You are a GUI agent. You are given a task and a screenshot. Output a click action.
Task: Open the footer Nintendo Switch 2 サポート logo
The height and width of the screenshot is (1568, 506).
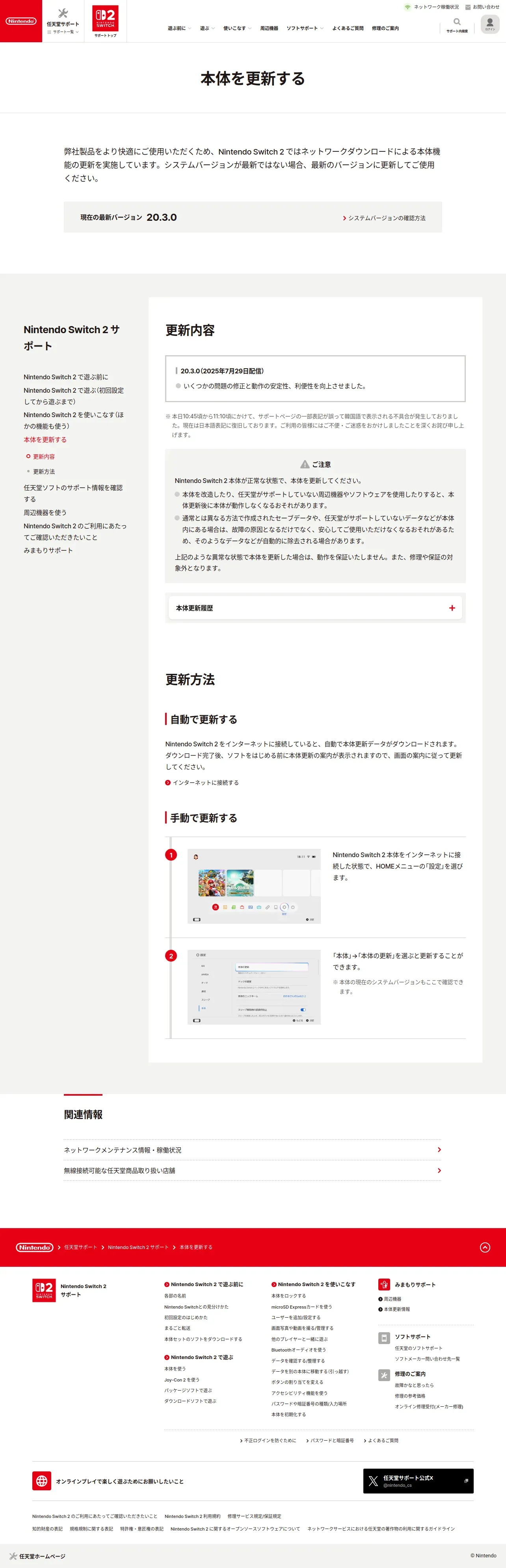tap(44, 1290)
